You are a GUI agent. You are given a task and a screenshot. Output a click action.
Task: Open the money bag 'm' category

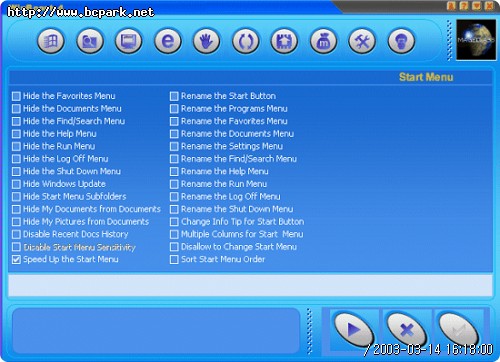point(323,42)
